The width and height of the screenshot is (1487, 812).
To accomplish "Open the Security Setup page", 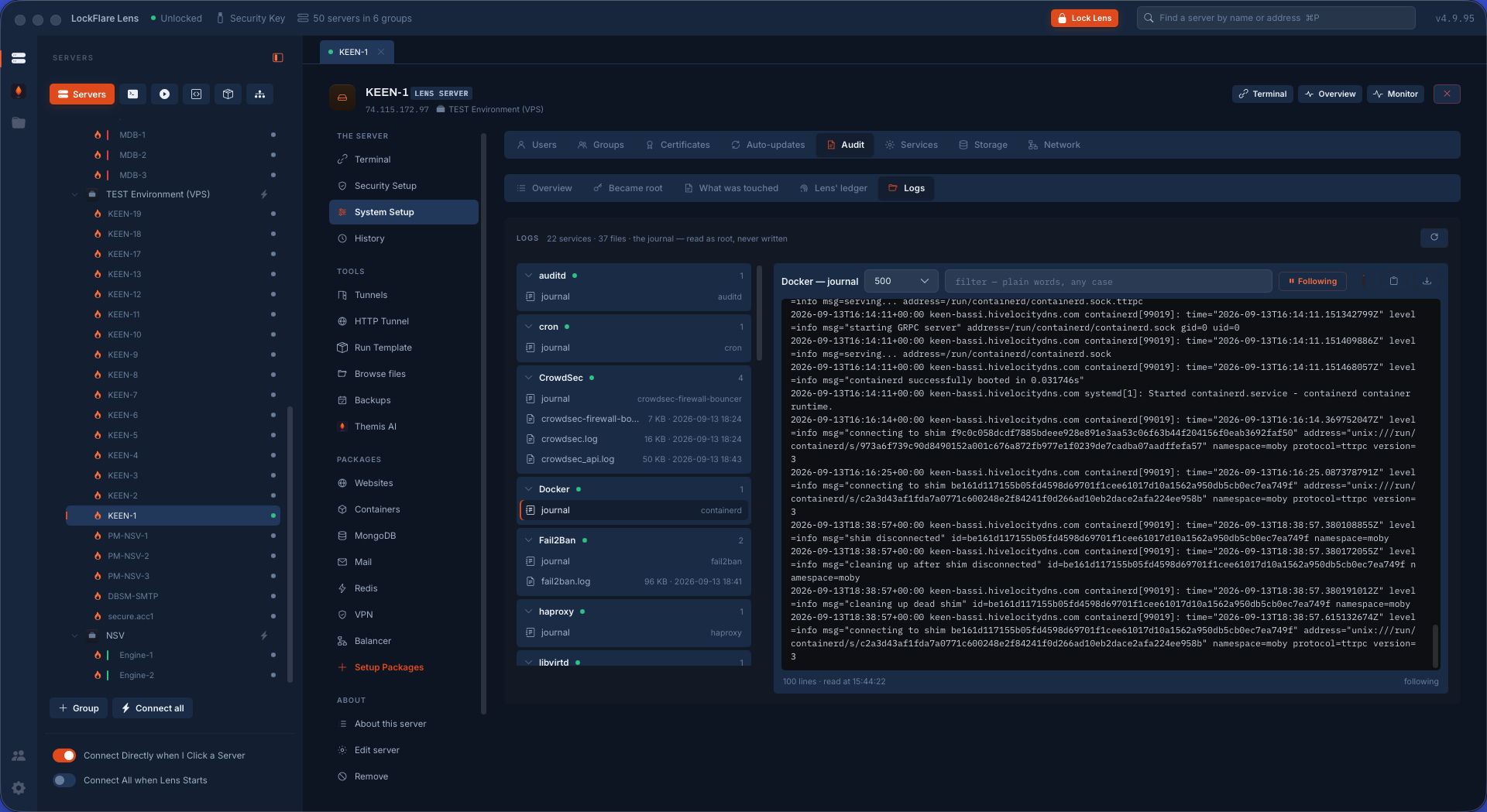I will (404, 186).
